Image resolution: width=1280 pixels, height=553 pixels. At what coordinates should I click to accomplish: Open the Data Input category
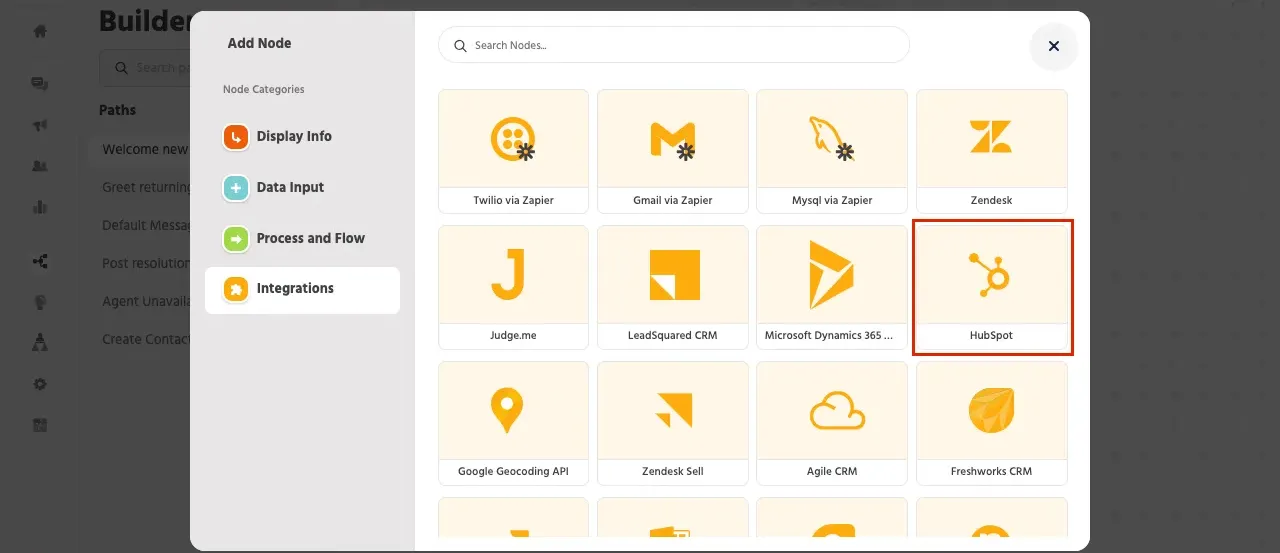pos(302,188)
